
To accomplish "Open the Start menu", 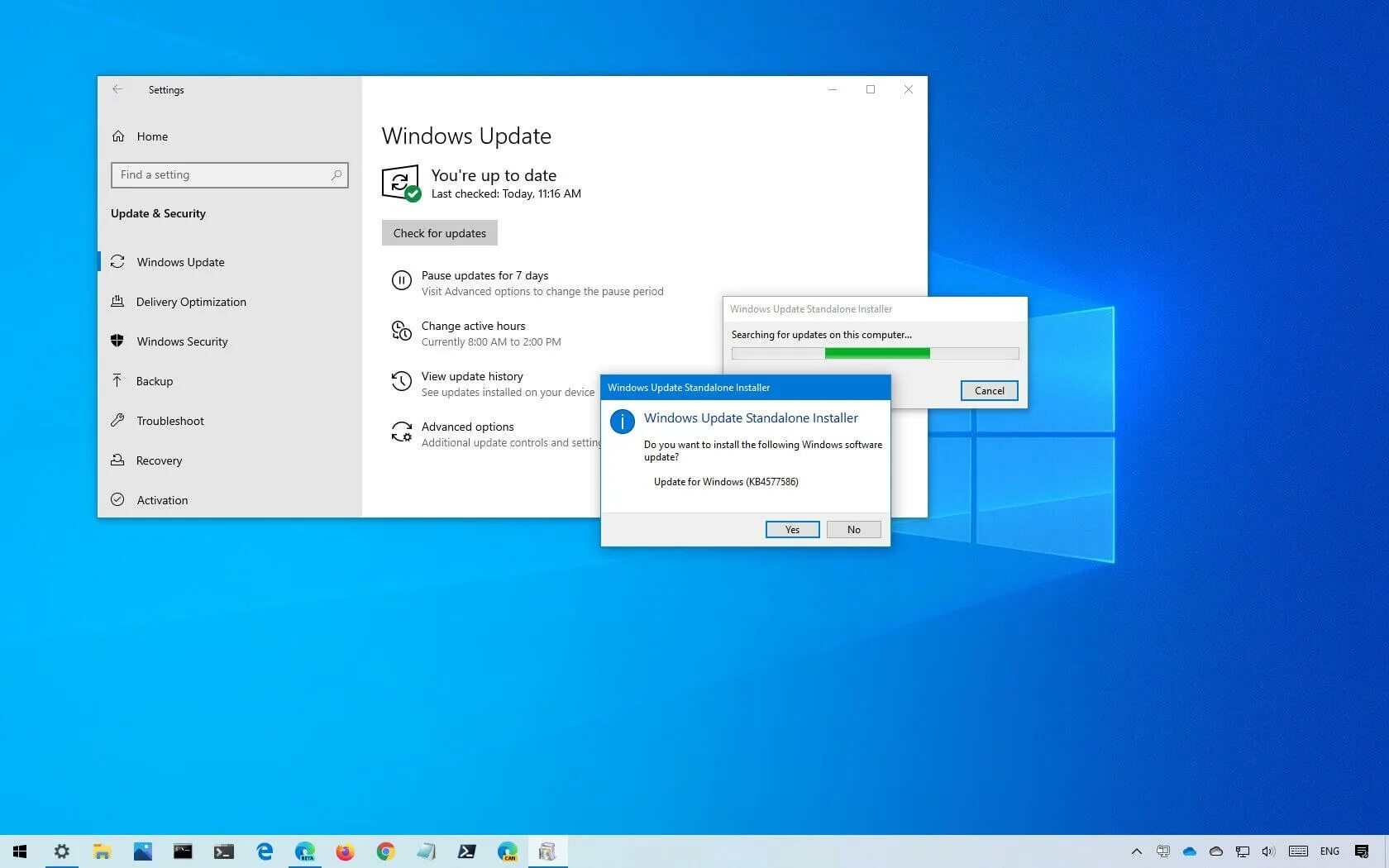I will click(20, 851).
